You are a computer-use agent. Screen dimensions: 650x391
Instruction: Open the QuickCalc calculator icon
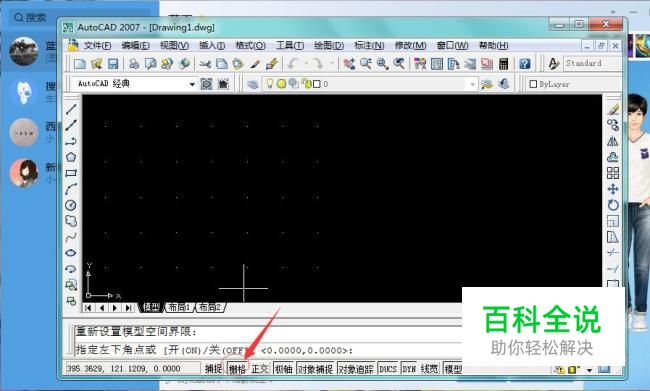(503, 64)
